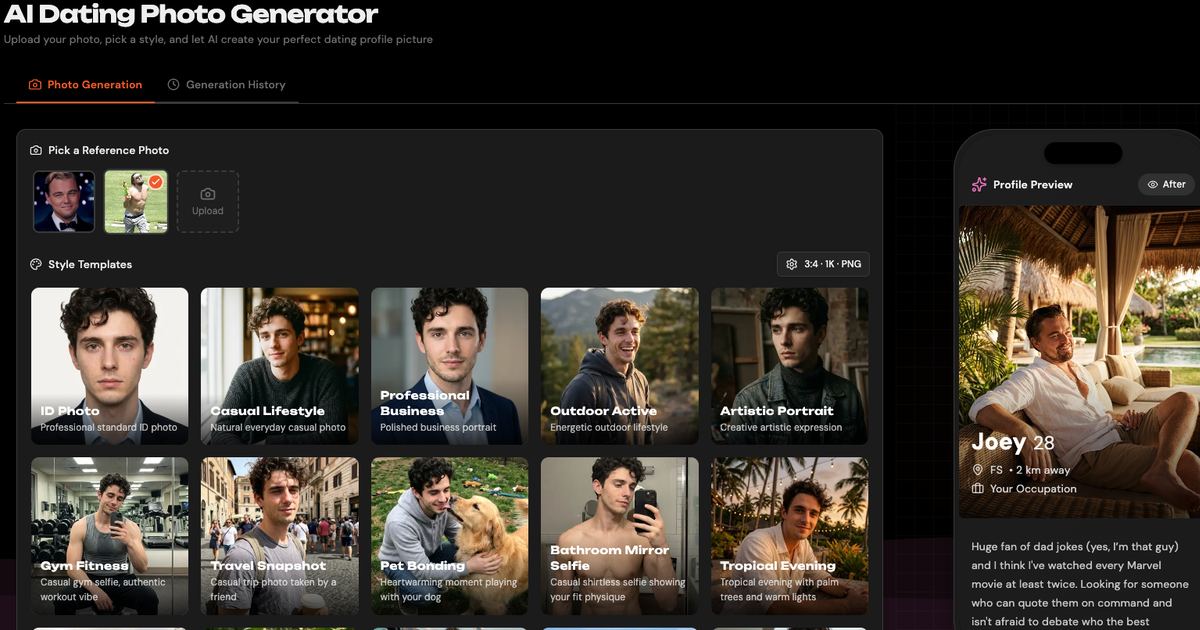1200x630 pixels.
Task: Click the "Pick a Reference Photo" label
Action: (x=109, y=150)
